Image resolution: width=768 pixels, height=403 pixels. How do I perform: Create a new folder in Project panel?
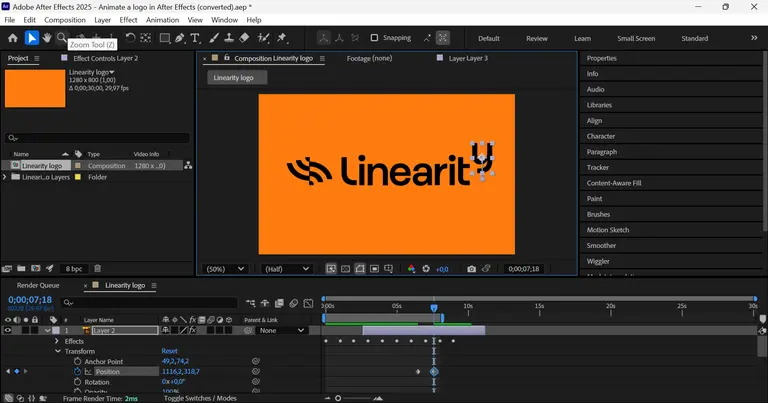click(21, 268)
